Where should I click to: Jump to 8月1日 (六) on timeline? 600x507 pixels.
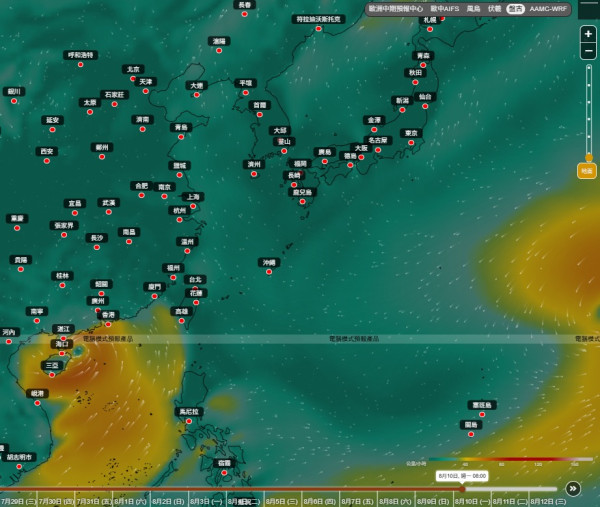click(x=130, y=501)
